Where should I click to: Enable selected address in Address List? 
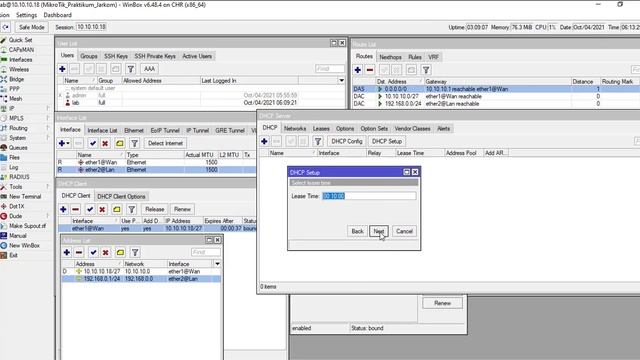pos(93,253)
